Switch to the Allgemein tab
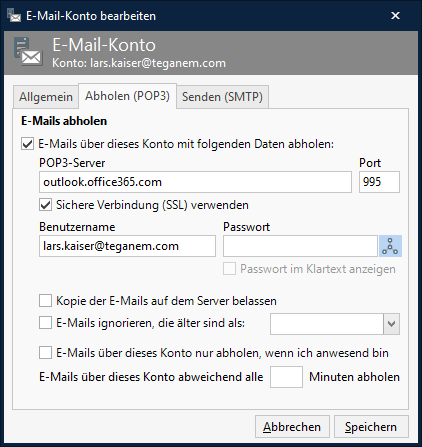Screen dimensions: 422x447 coord(46,97)
